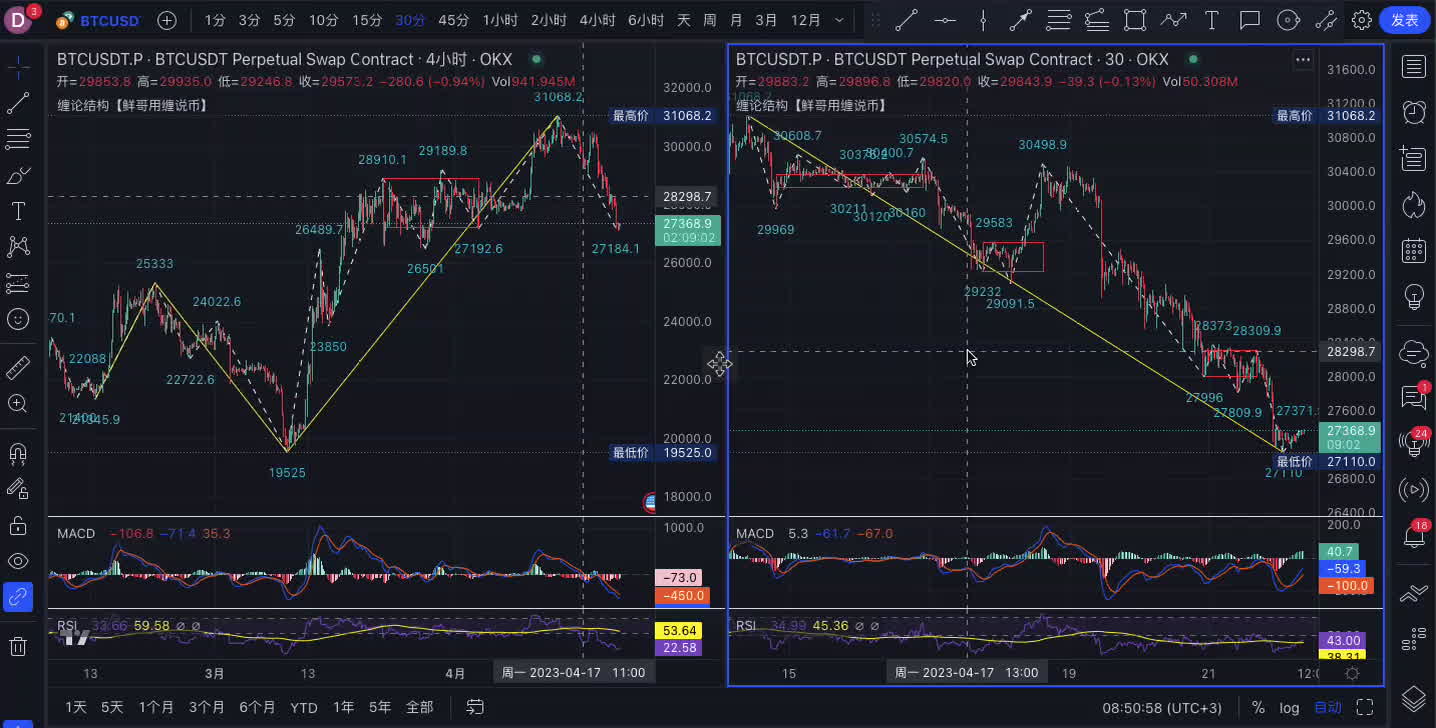
Task: Open the ruler measure tool
Action: click(18, 368)
